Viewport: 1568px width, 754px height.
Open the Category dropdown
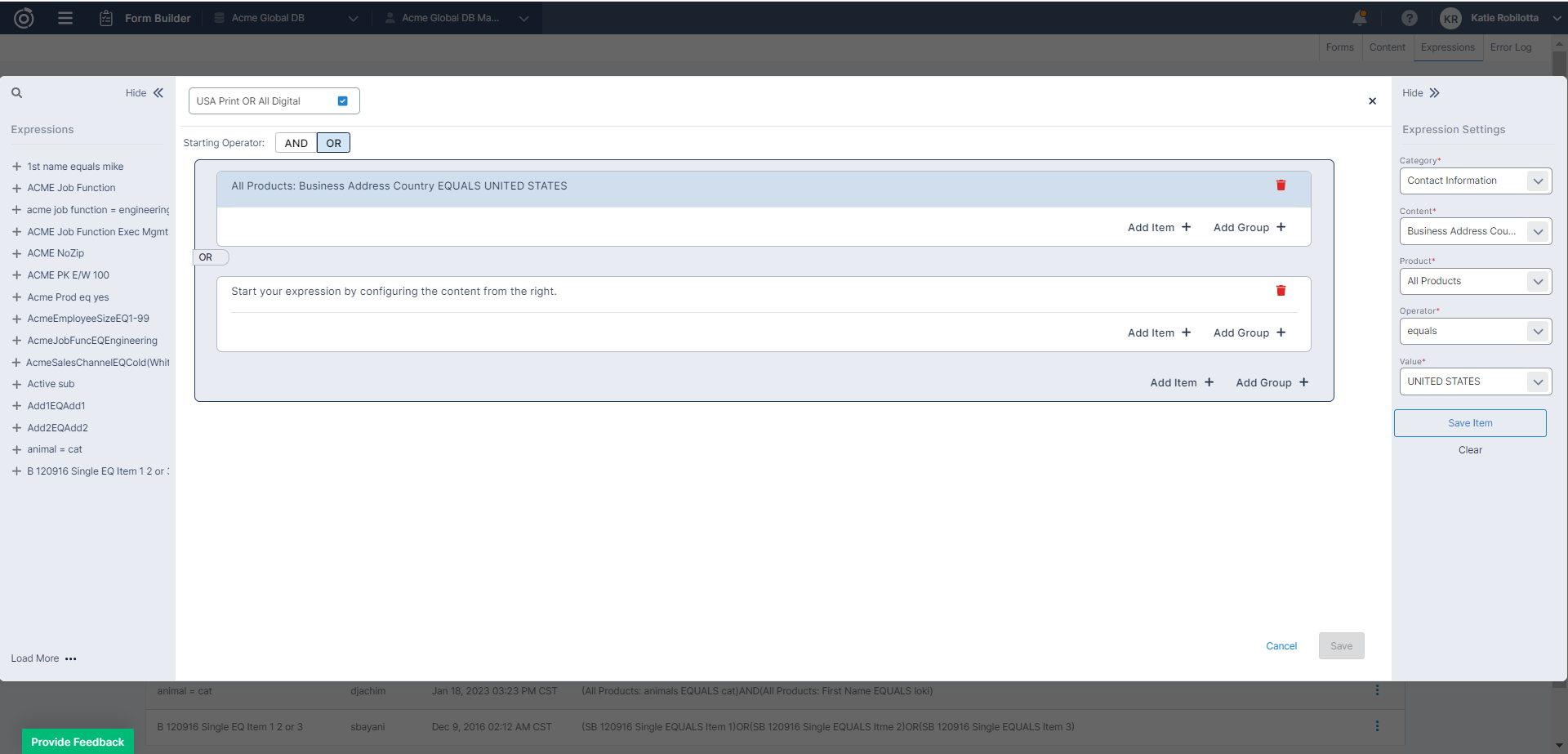coord(1475,181)
